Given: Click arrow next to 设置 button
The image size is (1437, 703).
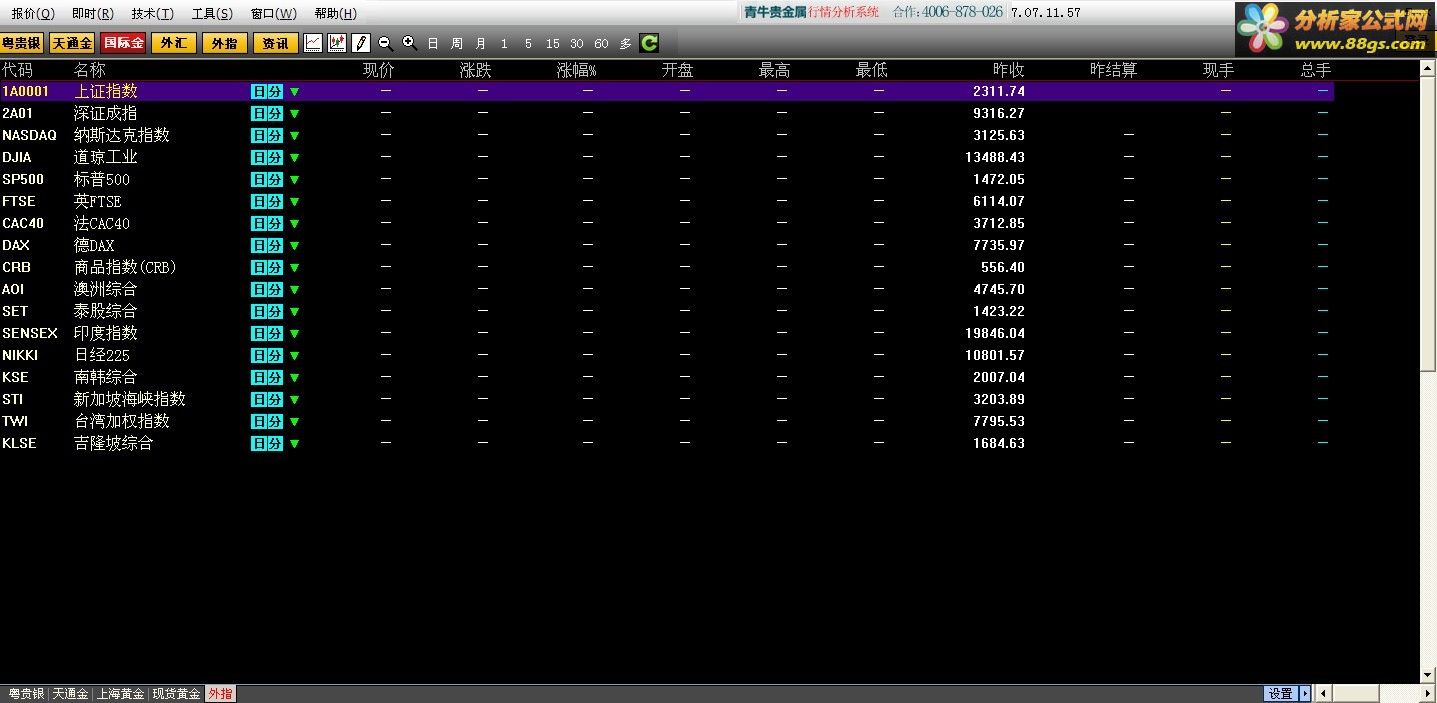Looking at the screenshot, I should (1305, 693).
